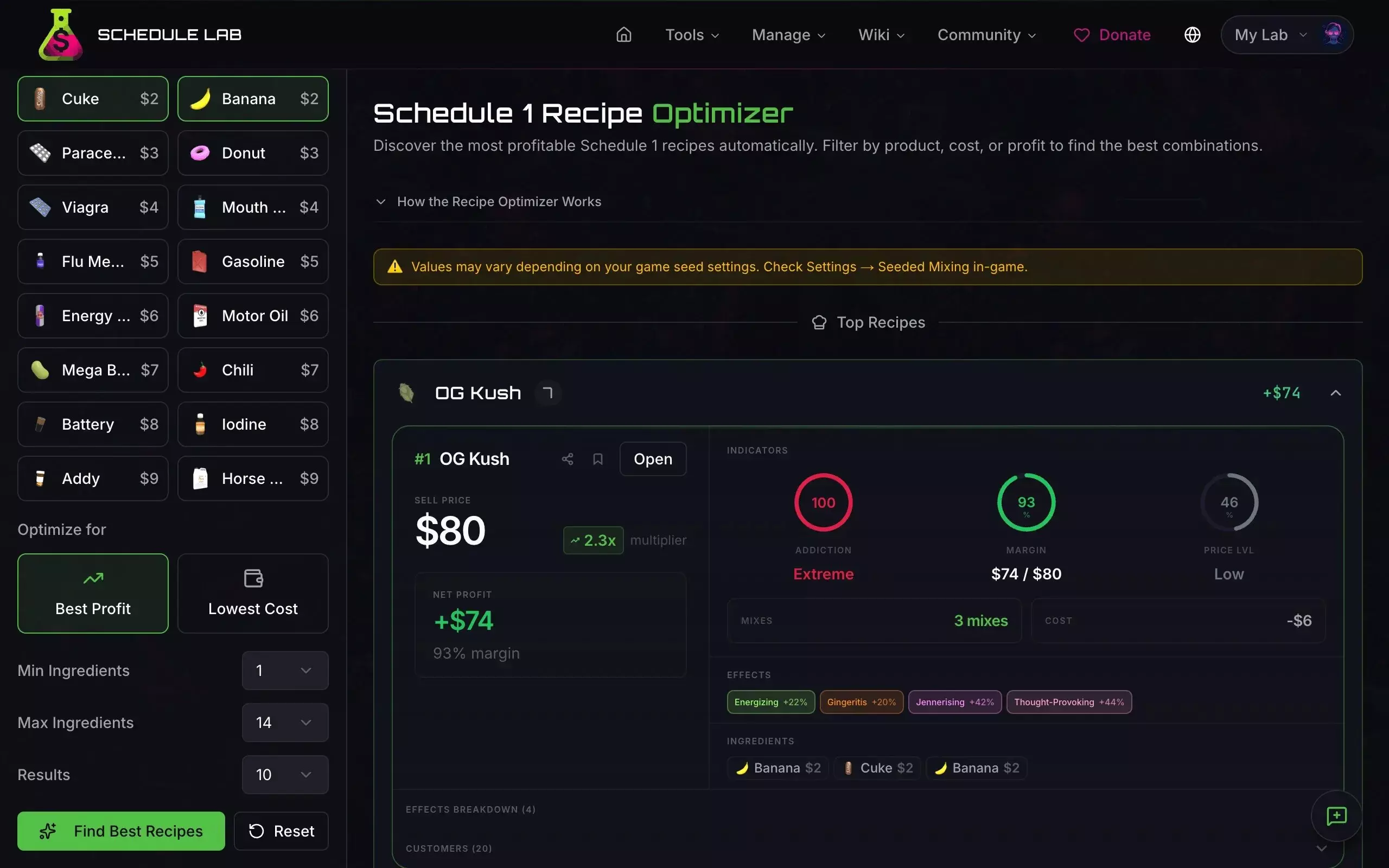Open the Community menu
Image resolution: width=1389 pixels, height=868 pixels.
[986, 35]
